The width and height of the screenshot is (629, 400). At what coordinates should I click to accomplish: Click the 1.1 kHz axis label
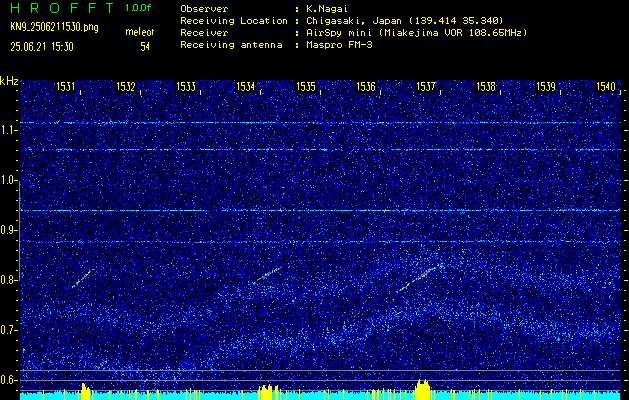pyautogui.click(x=7, y=131)
